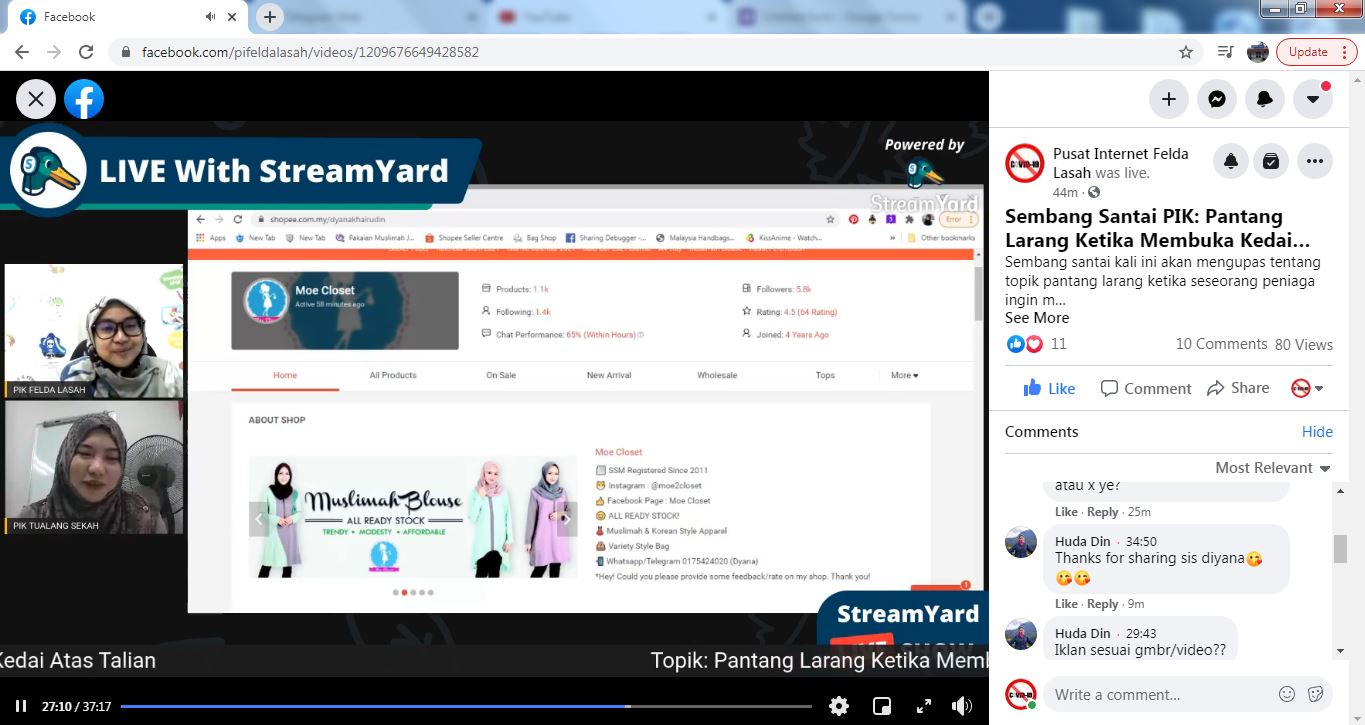Click Huda Din's avatar on 34:50 comment
The width and height of the screenshot is (1365, 725).
point(1021,542)
